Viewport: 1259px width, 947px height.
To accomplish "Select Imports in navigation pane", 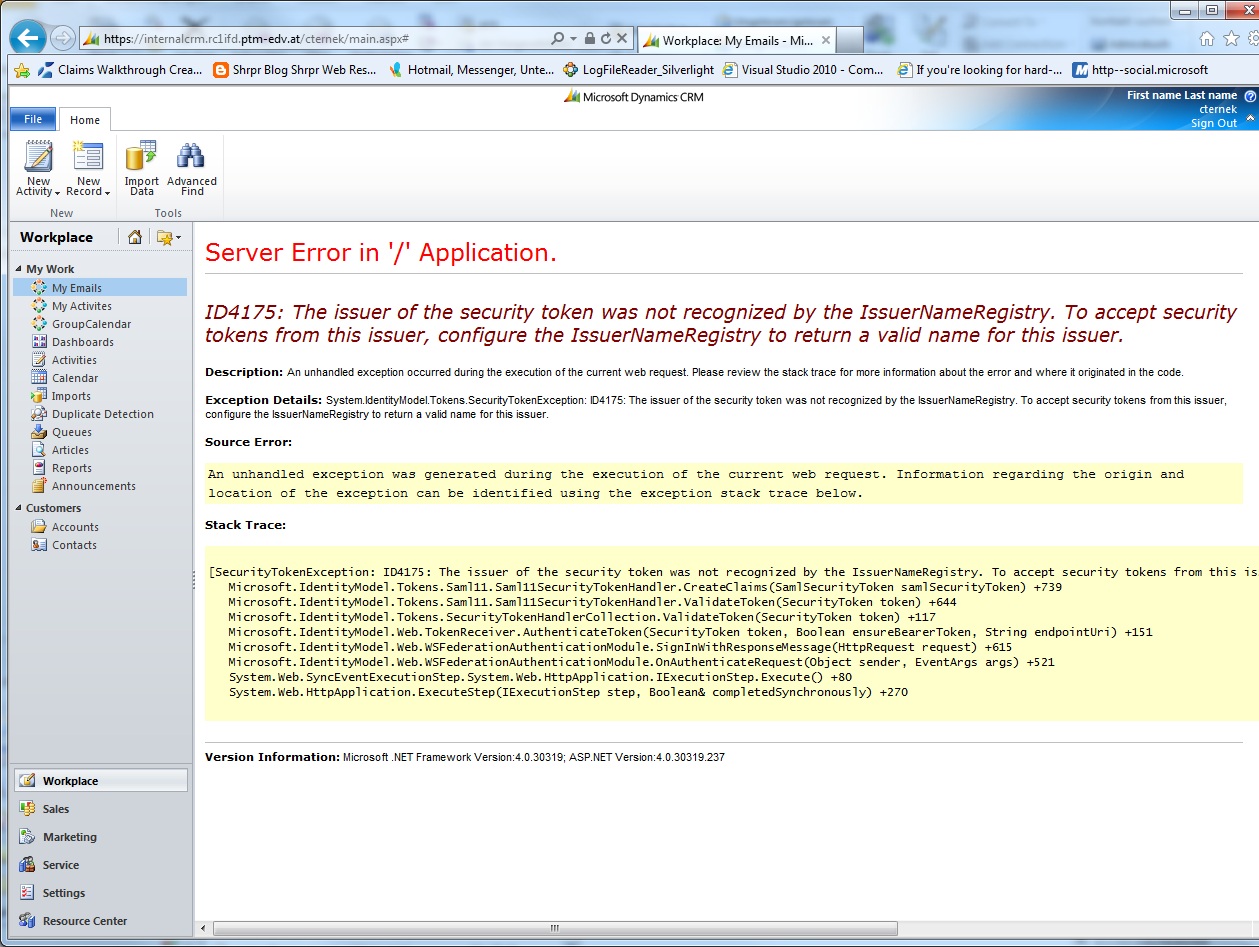I will pyautogui.click(x=72, y=396).
